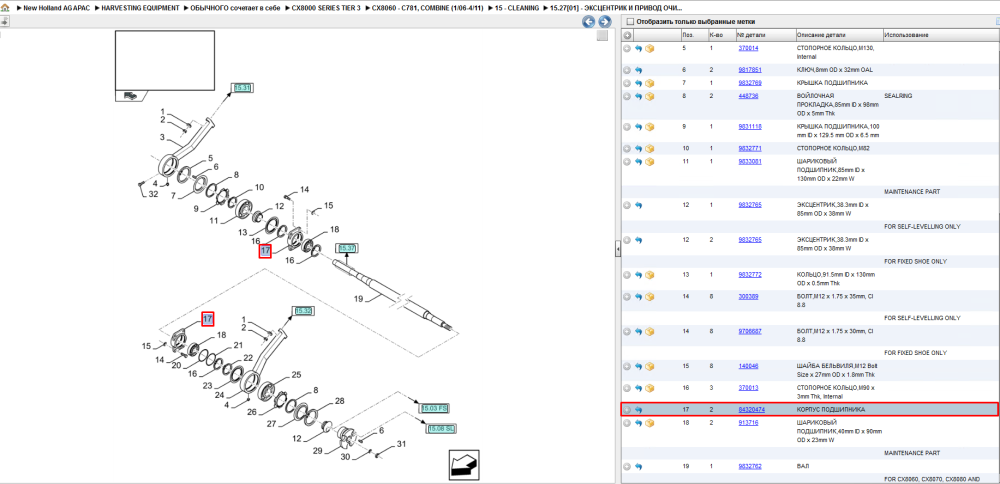Click the orientation arrow icon below the diagram
This screenshot has width=1000, height=484.
[464, 464]
